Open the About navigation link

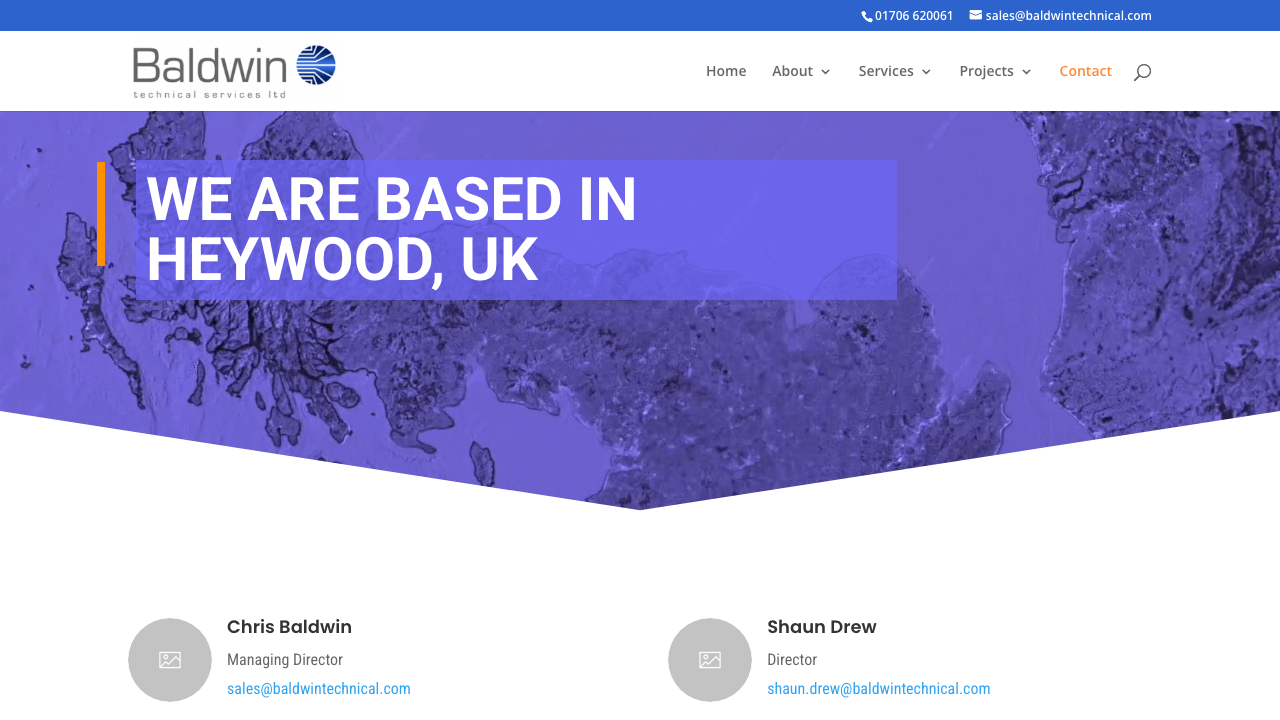tap(793, 71)
